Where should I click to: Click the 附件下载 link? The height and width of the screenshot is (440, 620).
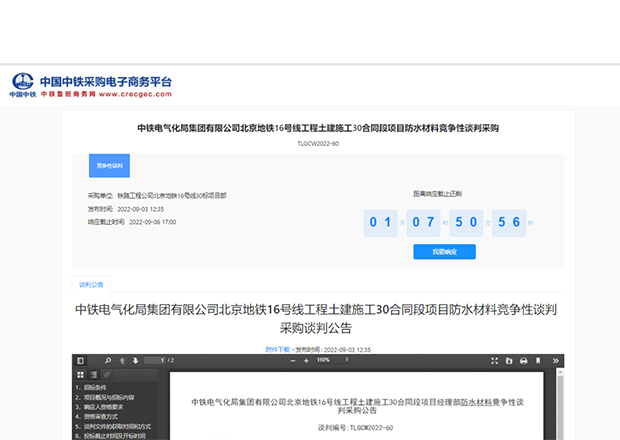point(278,349)
